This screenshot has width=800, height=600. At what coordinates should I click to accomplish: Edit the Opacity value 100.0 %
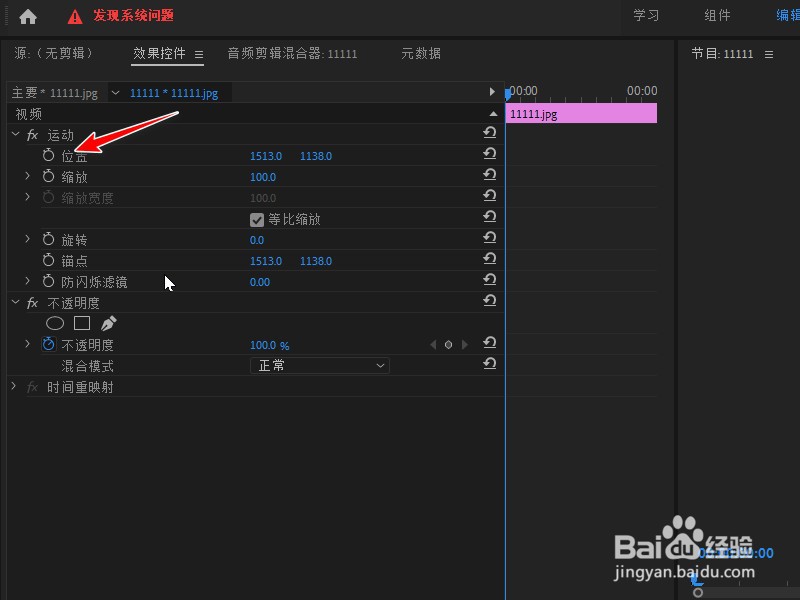tap(269, 345)
